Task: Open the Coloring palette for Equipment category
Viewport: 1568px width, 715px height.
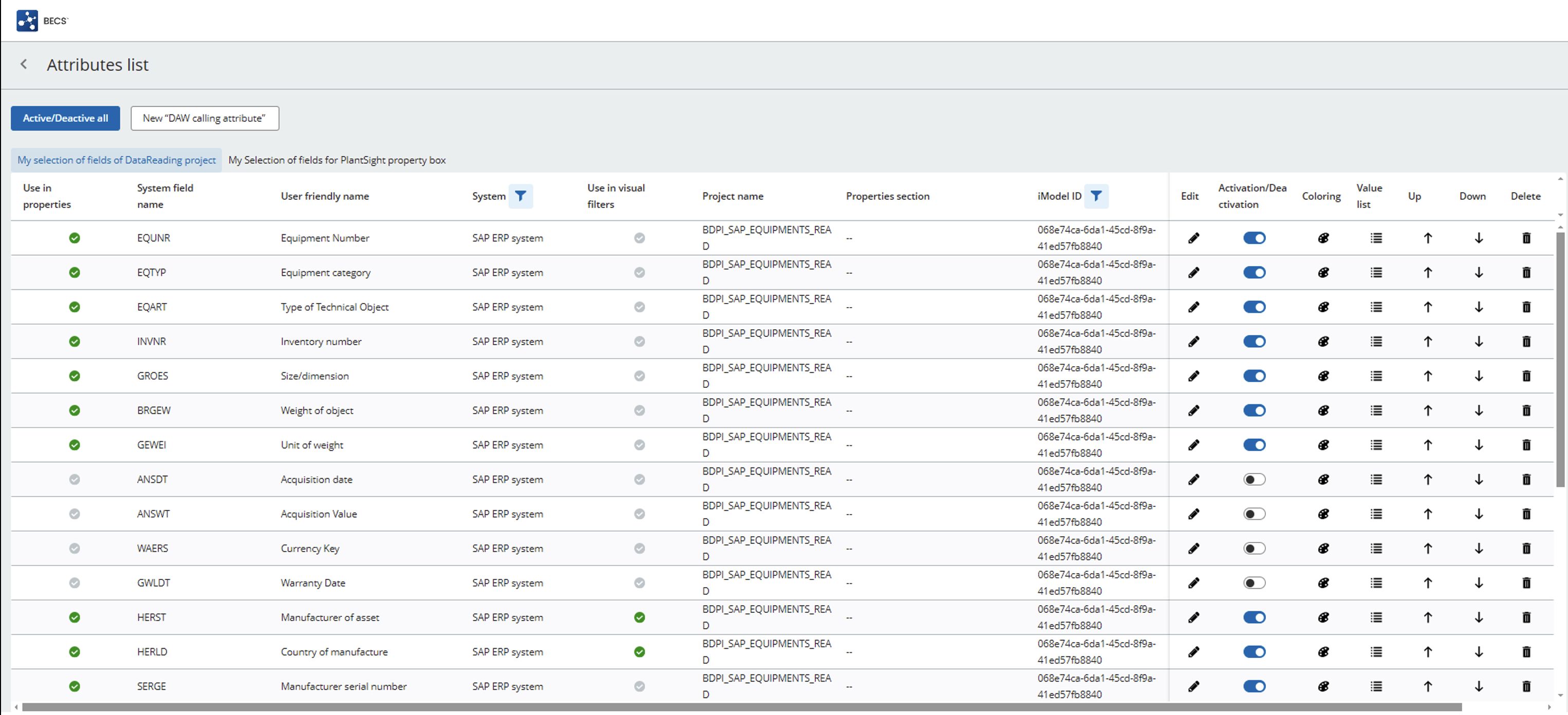Action: click(x=1323, y=273)
